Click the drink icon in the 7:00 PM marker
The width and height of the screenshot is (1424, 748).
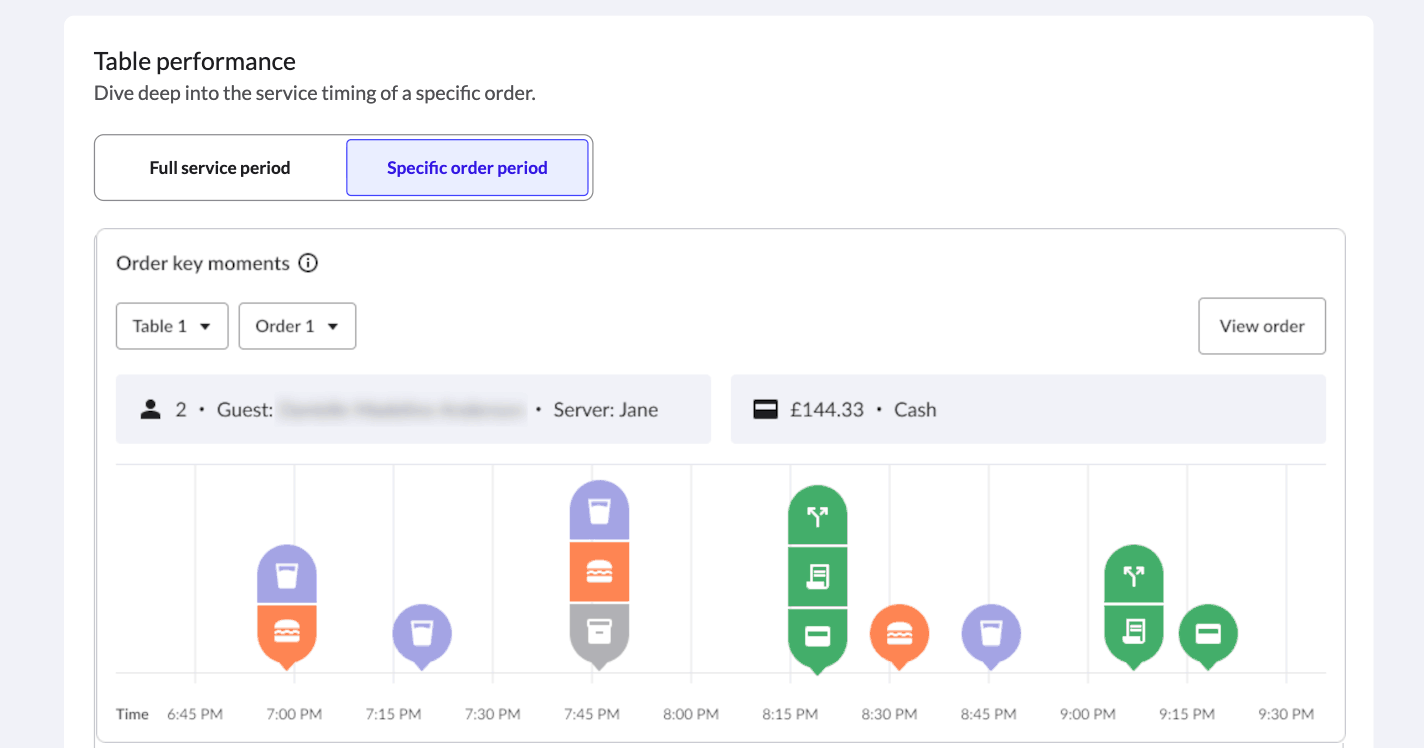(x=287, y=575)
